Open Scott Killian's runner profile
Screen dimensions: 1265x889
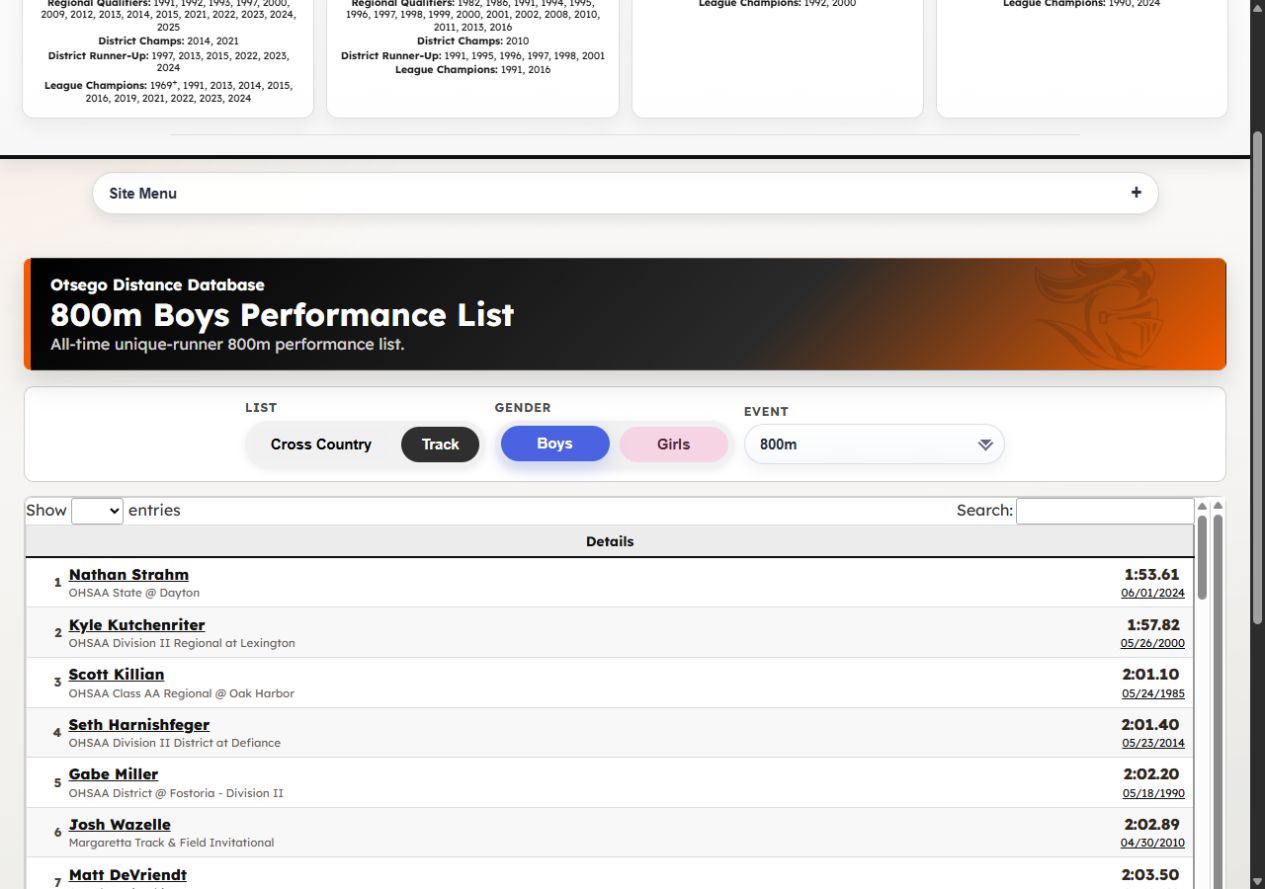point(116,674)
